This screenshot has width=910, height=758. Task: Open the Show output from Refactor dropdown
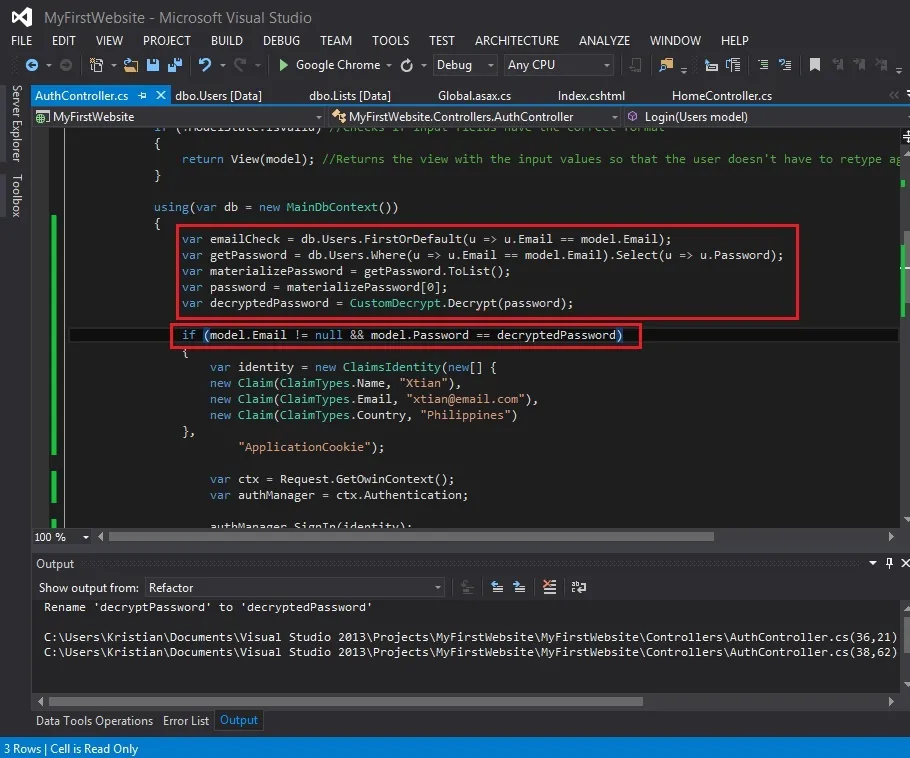click(x=294, y=588)
